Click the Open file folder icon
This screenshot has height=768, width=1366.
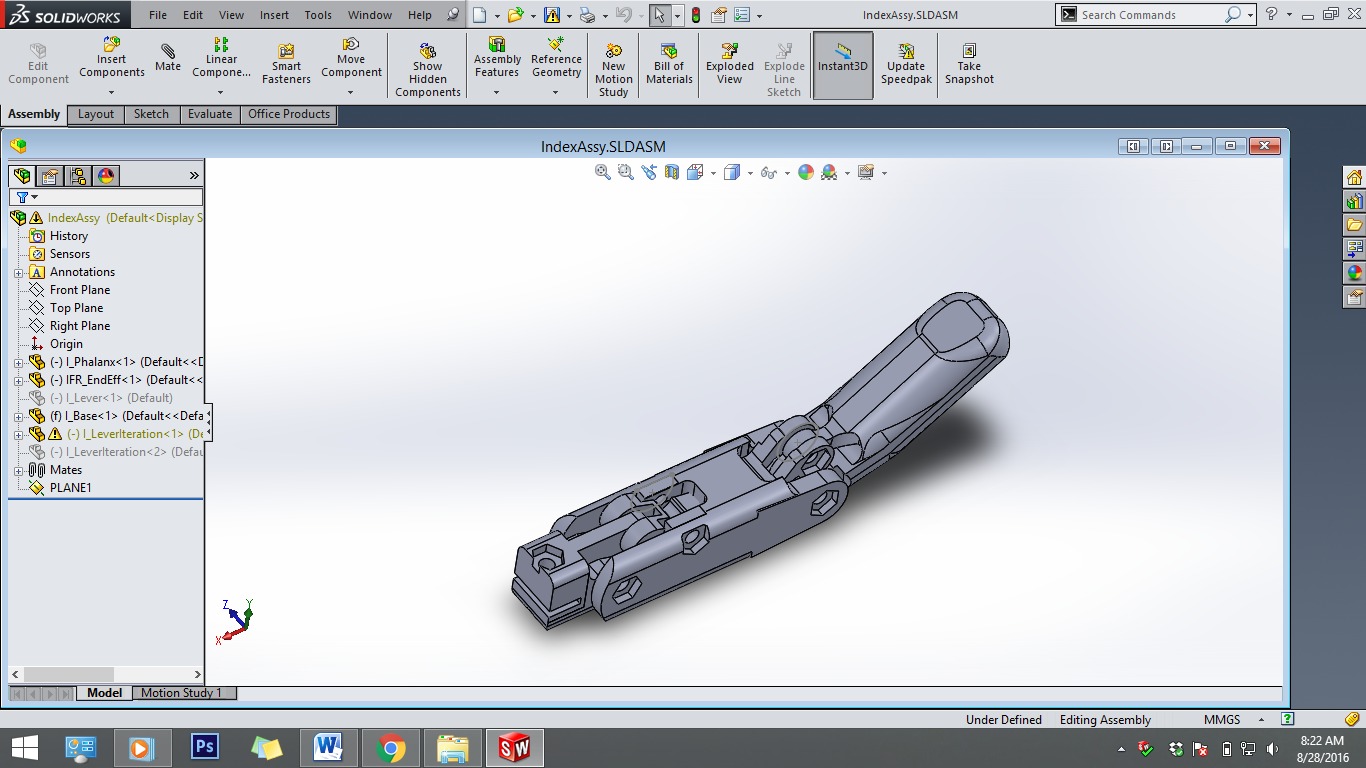515,15
